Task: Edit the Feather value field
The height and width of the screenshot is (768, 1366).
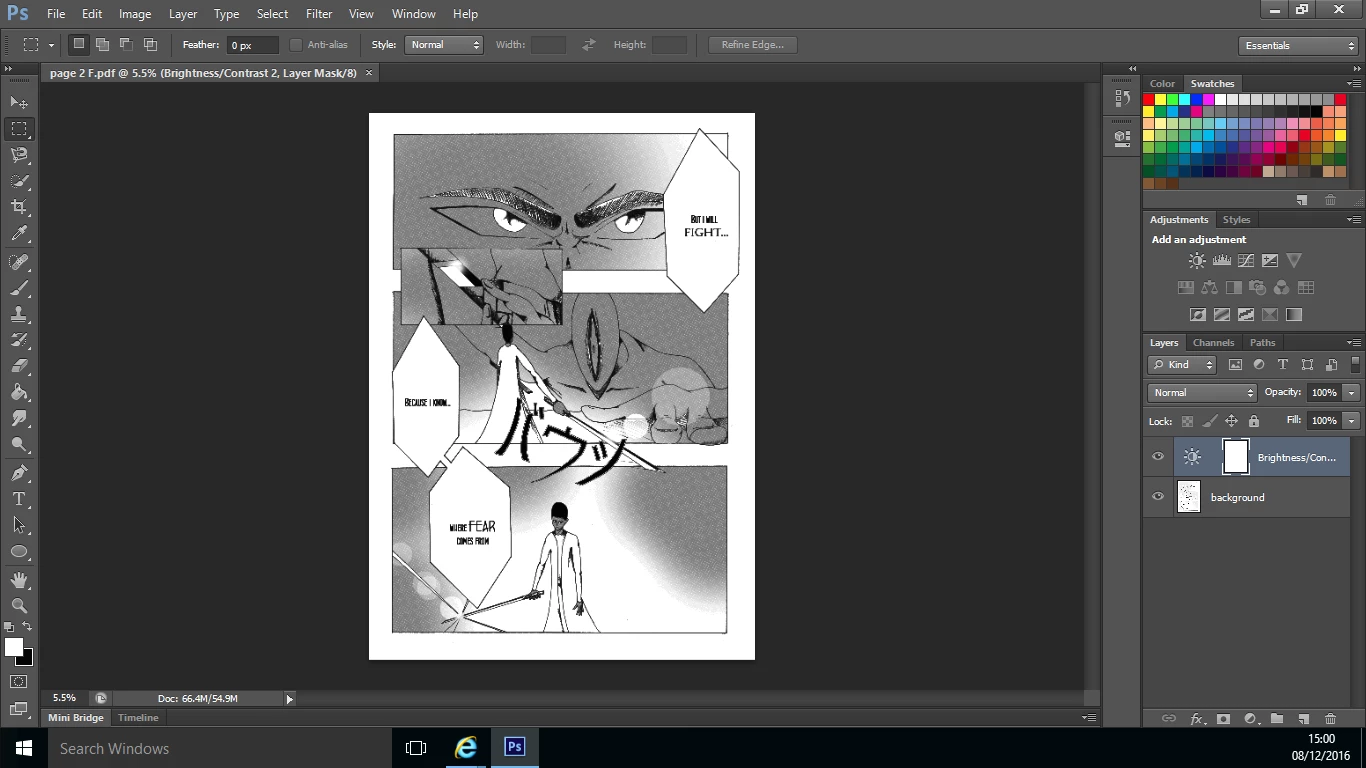Action: point(252,45)
